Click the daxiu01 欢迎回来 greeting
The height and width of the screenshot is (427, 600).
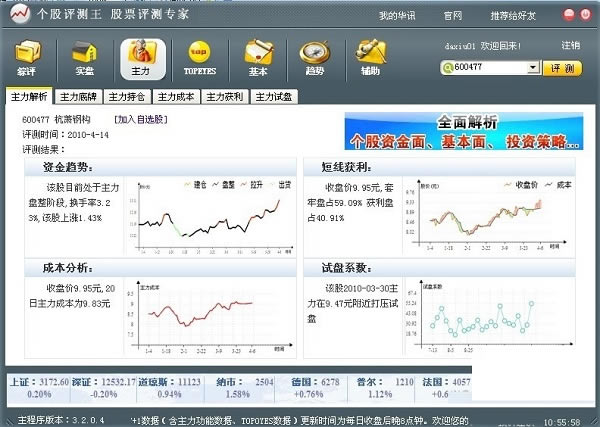(x=483, y=46)
